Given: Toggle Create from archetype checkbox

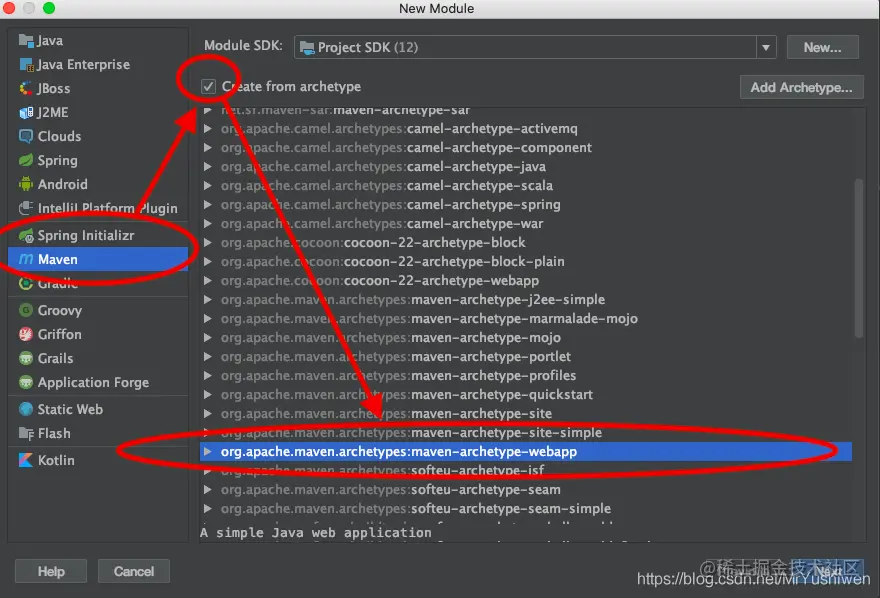Looking at the screenshot, I should pos(208,86).
